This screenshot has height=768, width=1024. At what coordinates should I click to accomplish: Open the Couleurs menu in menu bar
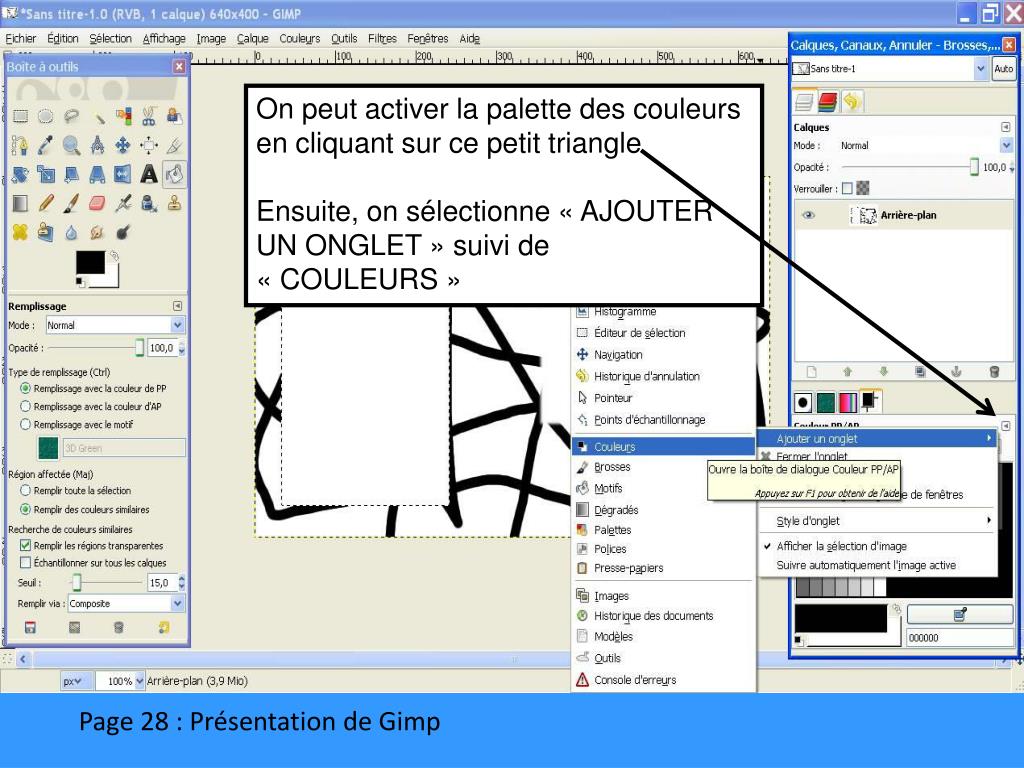pyautogui.click(x=300, y=39)
